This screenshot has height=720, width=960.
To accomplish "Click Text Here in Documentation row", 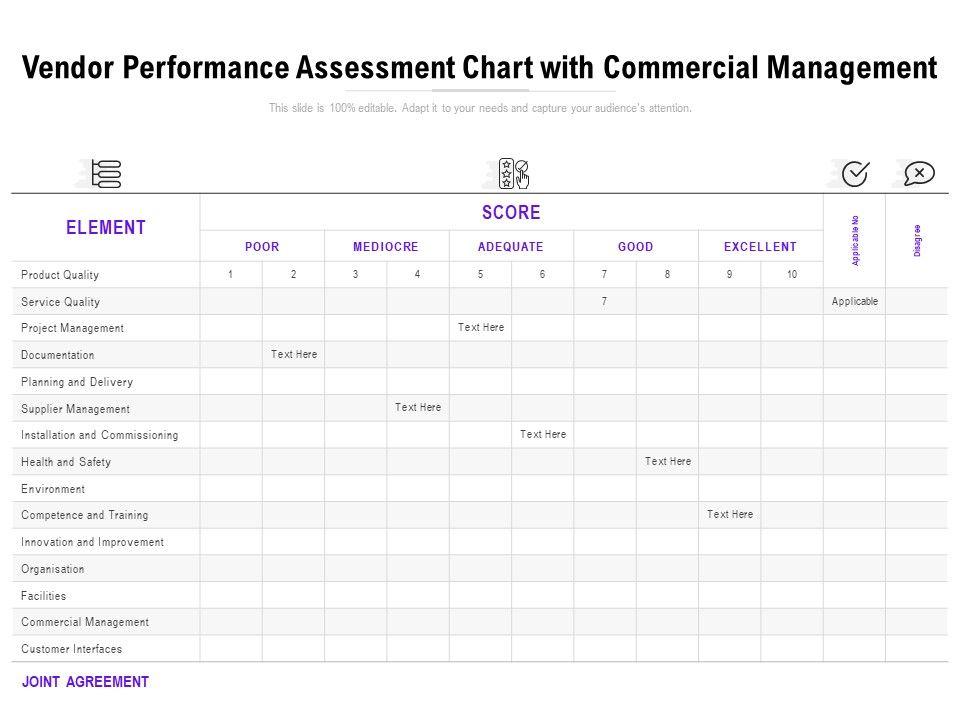I will click(x=294, y=354).
